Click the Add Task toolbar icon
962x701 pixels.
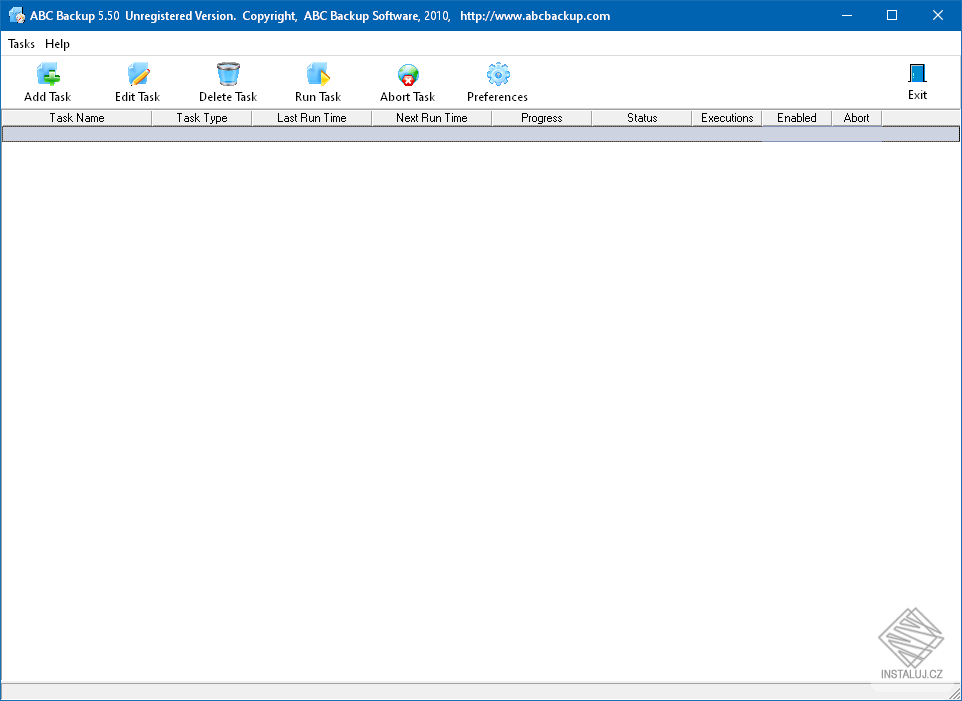(x=47, y=72)
